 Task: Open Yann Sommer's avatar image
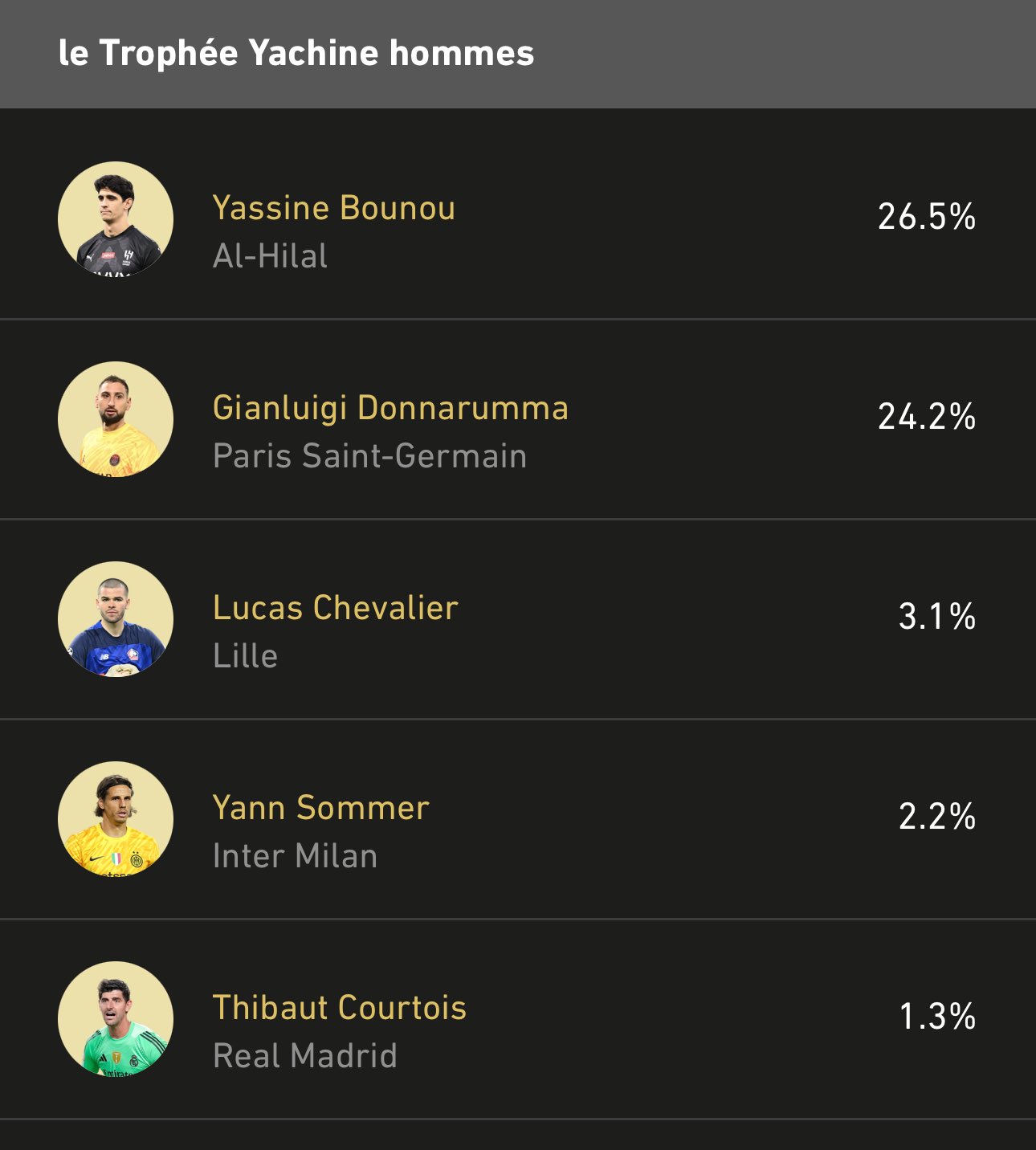116,819
